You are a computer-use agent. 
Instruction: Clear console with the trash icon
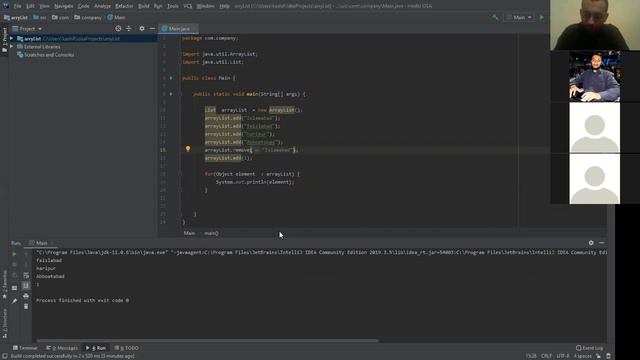click(x=26, y=306)
